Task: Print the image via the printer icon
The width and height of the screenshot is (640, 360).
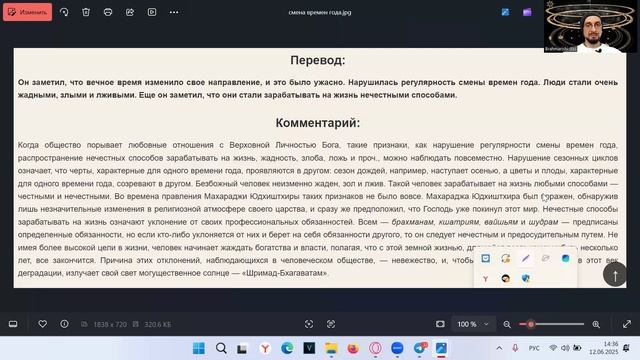Action: (108, 12)
